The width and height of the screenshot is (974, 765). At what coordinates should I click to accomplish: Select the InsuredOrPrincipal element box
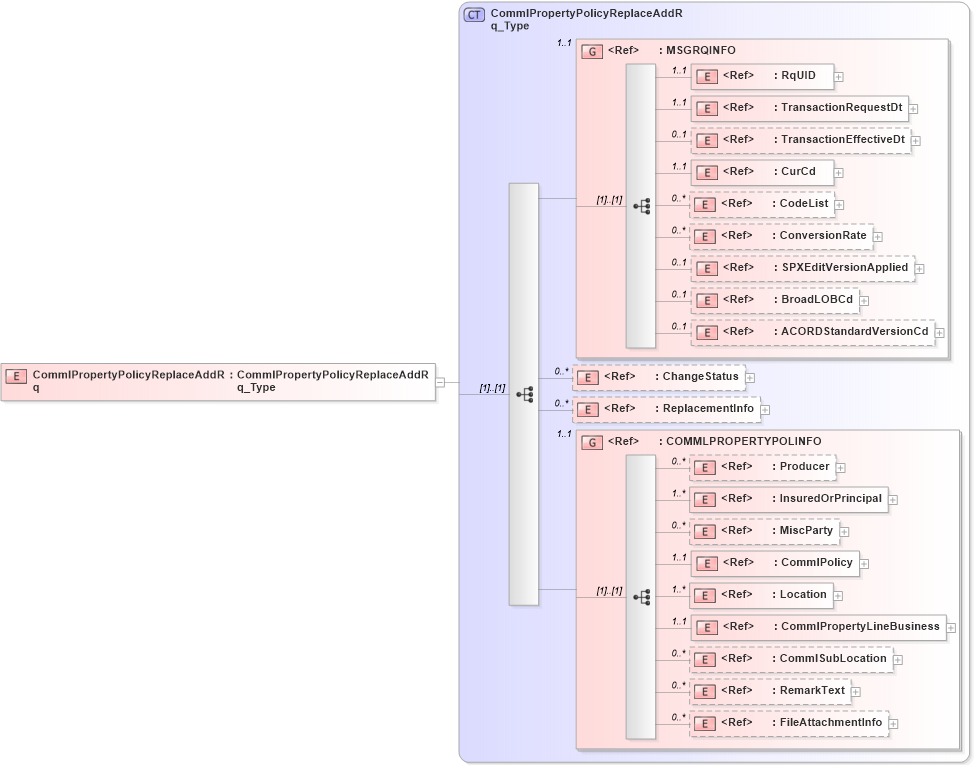790,499
